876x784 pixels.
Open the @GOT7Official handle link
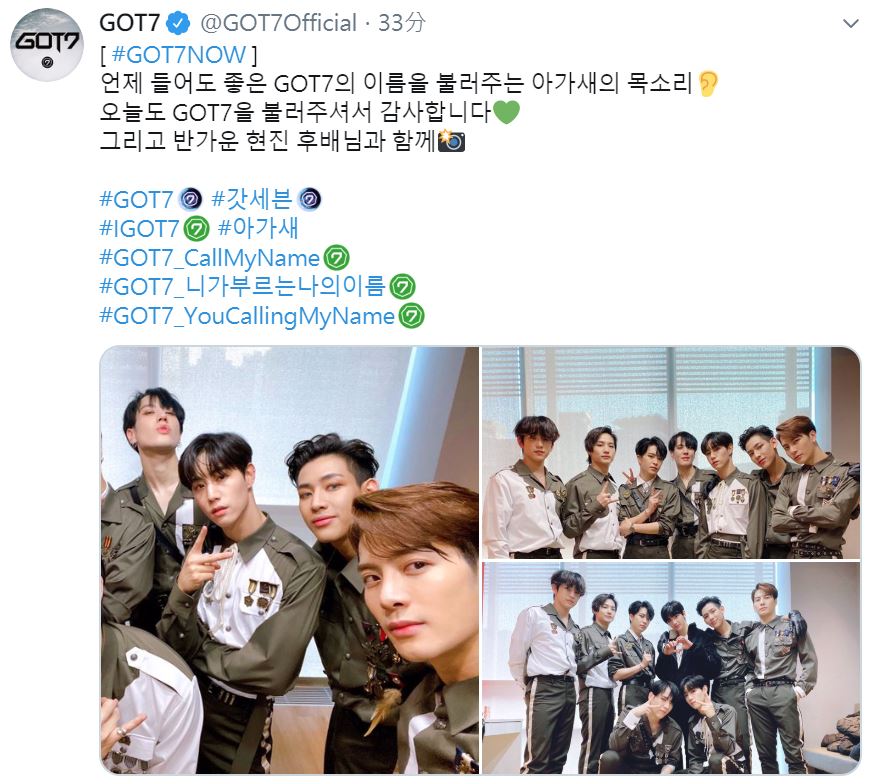278,23
